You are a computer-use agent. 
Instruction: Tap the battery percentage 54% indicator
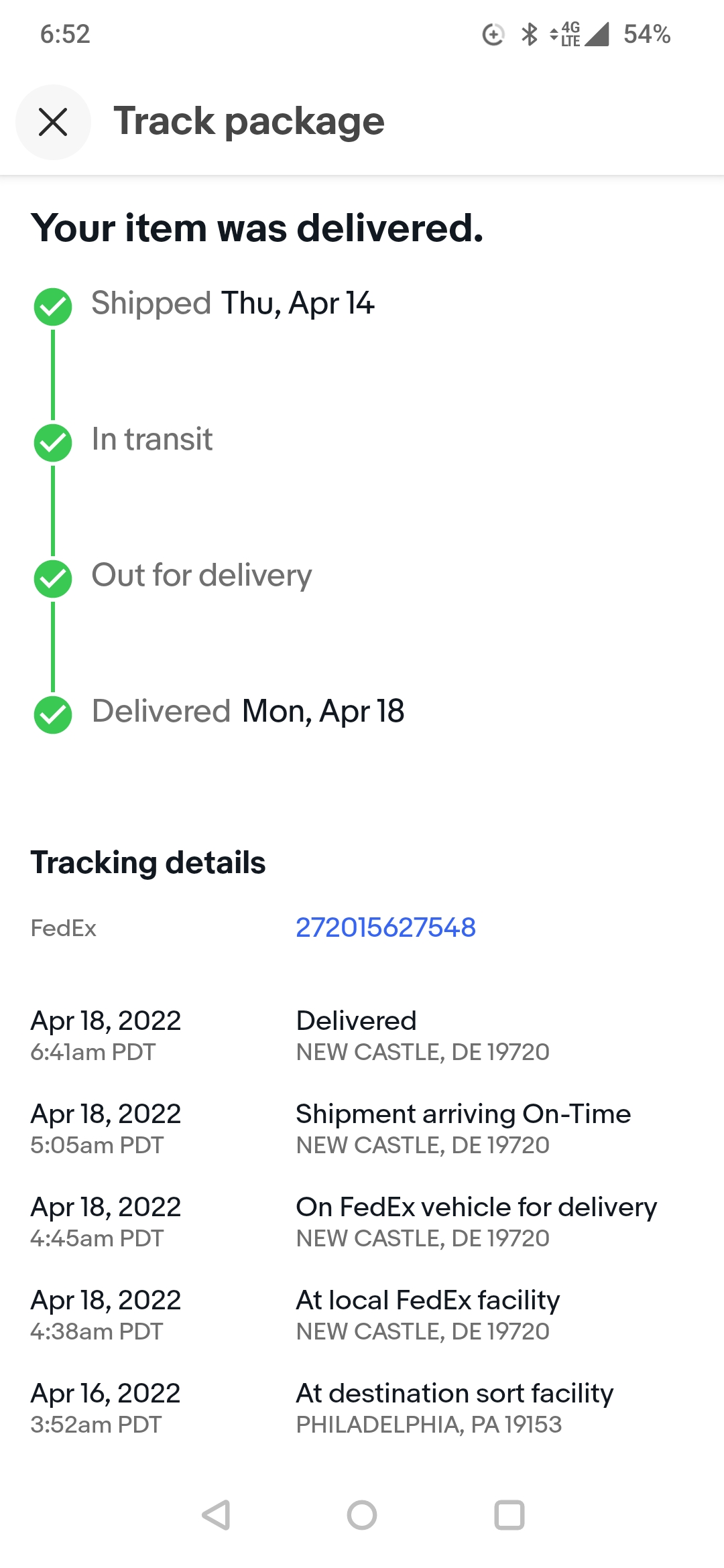(x=646, y=34)
